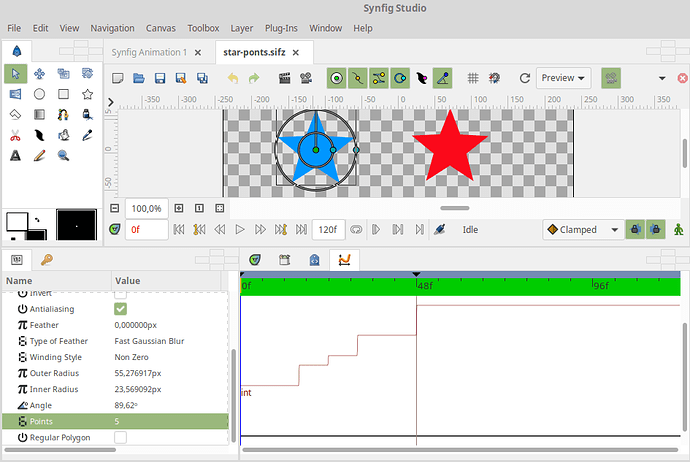Open the Clamped interpolation dropdown
Image resolution: width=690 pixels, height=462 pixels.
point(583,229)
